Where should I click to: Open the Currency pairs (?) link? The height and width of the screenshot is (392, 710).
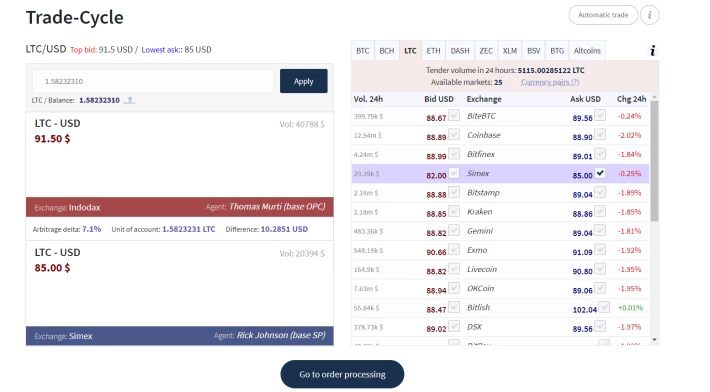click(x=550, y=82)
